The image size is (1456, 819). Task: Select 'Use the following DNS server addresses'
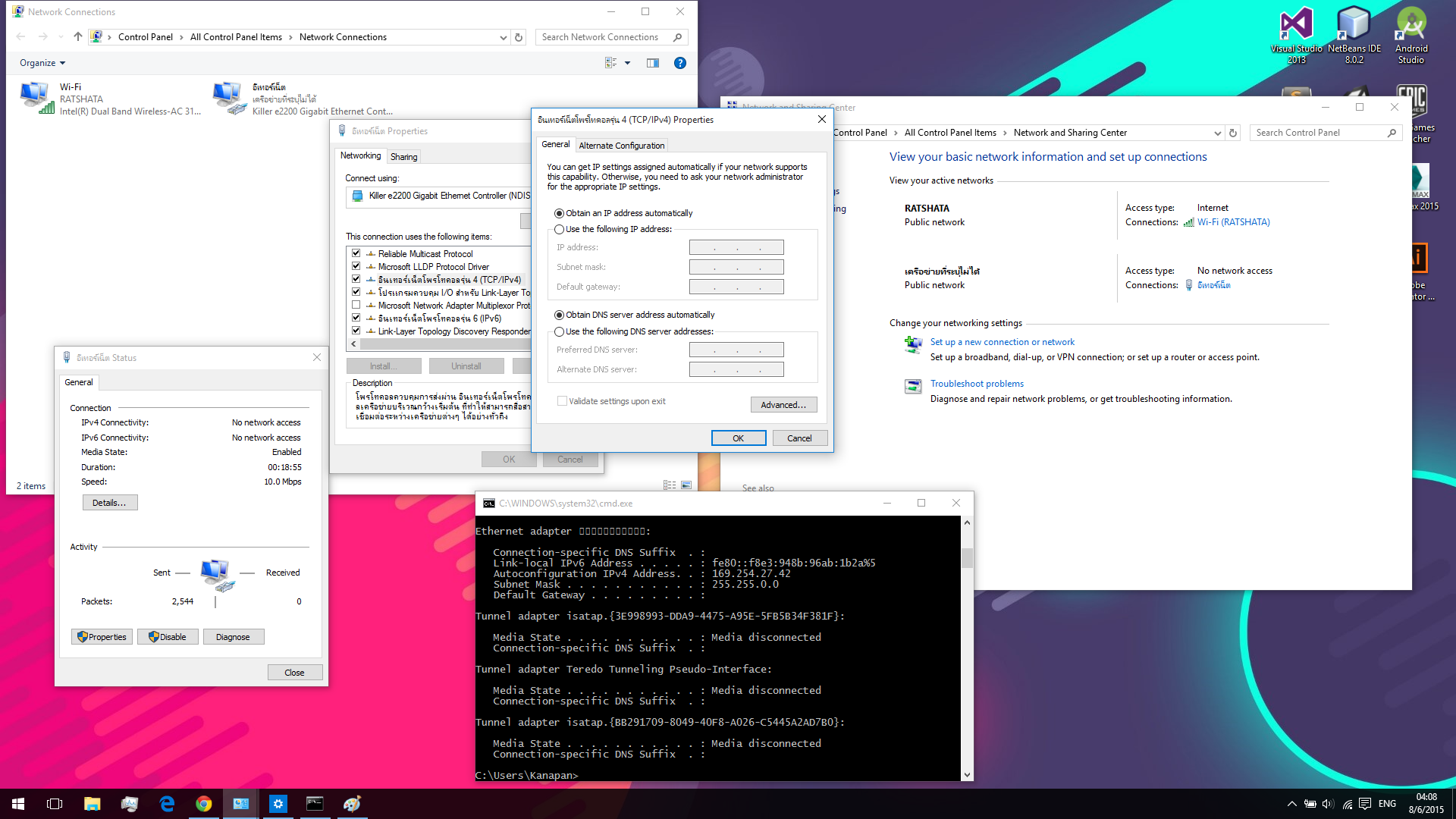(x=560, y=331)
